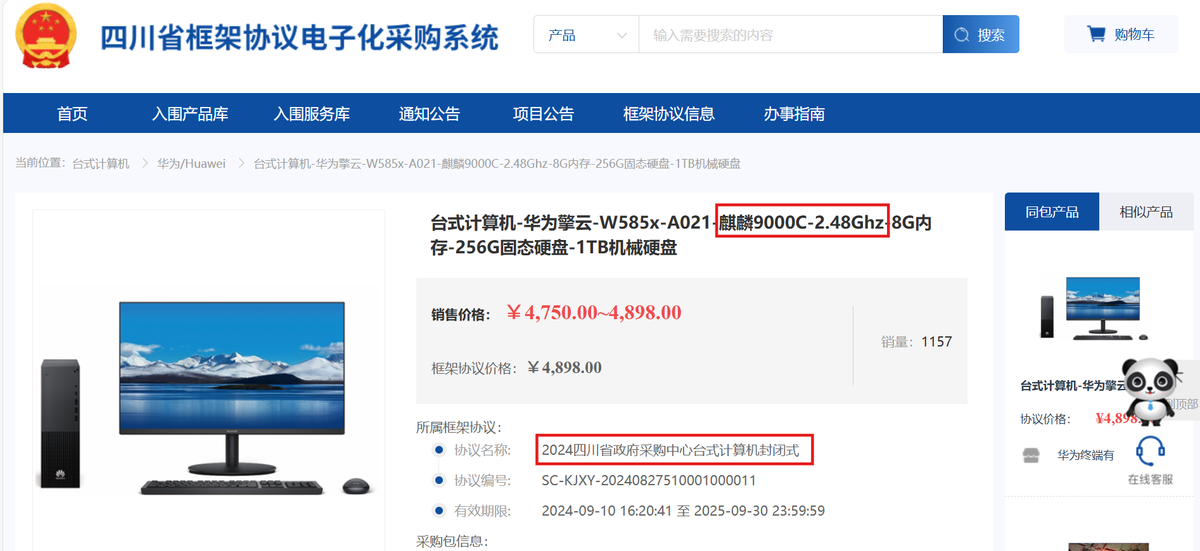Screen dimensions: 1200x551
Task: Click sales price ¥4,750.00~4,898.00
Action: point(594,313)
